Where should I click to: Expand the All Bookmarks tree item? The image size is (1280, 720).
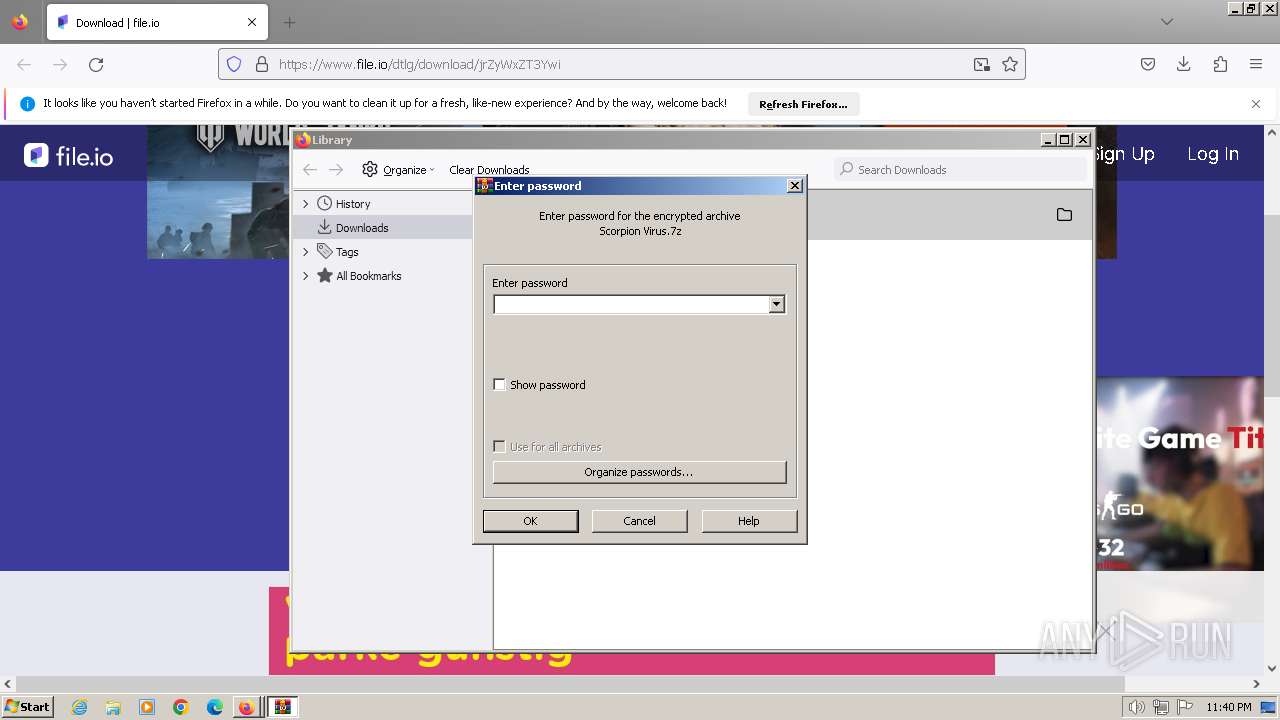pyautogui.click(x=306, y=276)
